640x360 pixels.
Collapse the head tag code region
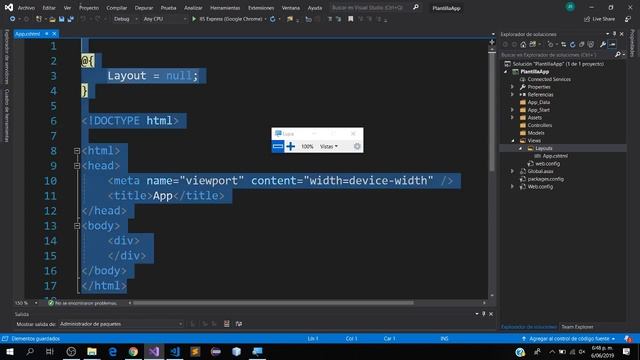point(77,166)
